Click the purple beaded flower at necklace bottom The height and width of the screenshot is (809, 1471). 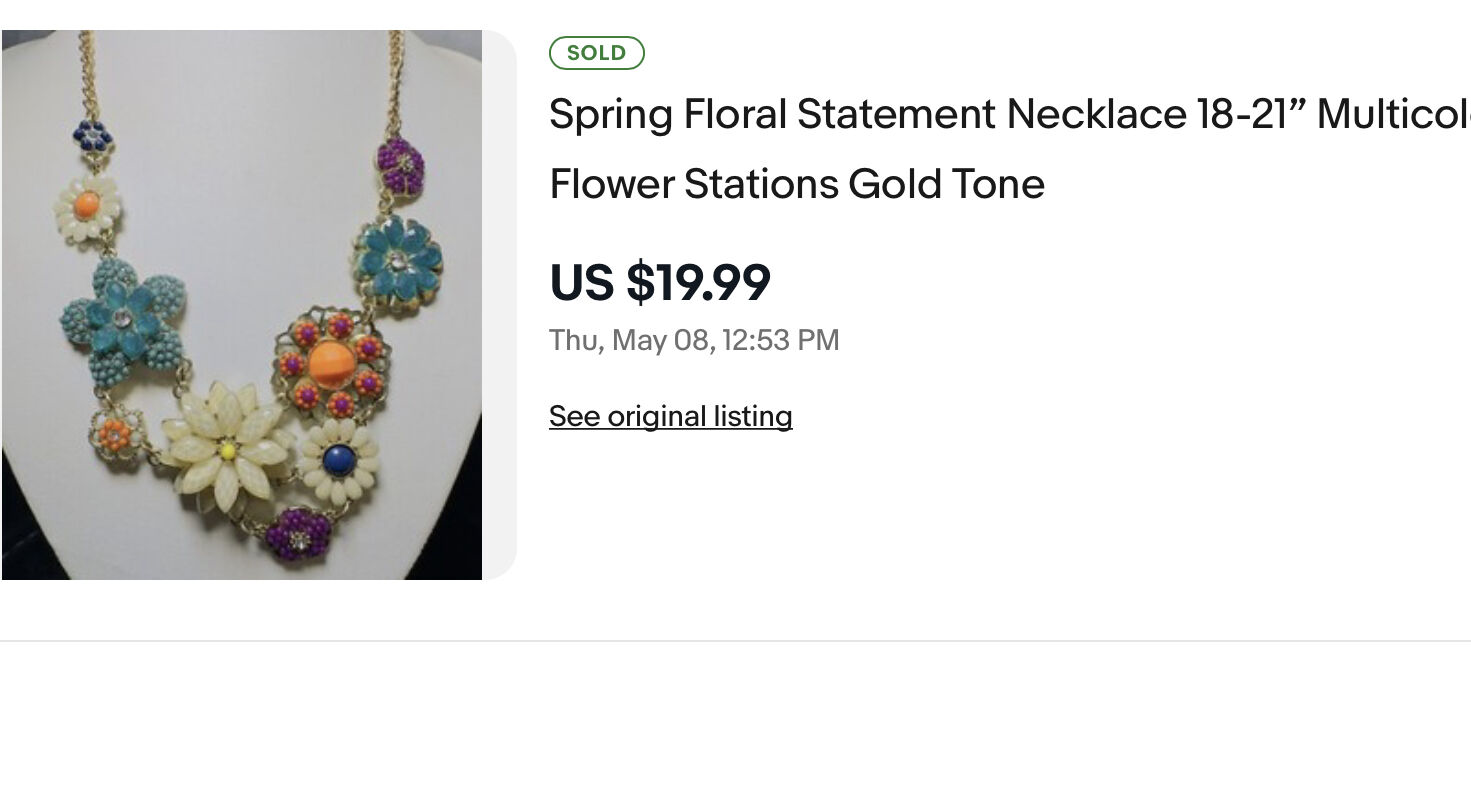pos(298,534)
